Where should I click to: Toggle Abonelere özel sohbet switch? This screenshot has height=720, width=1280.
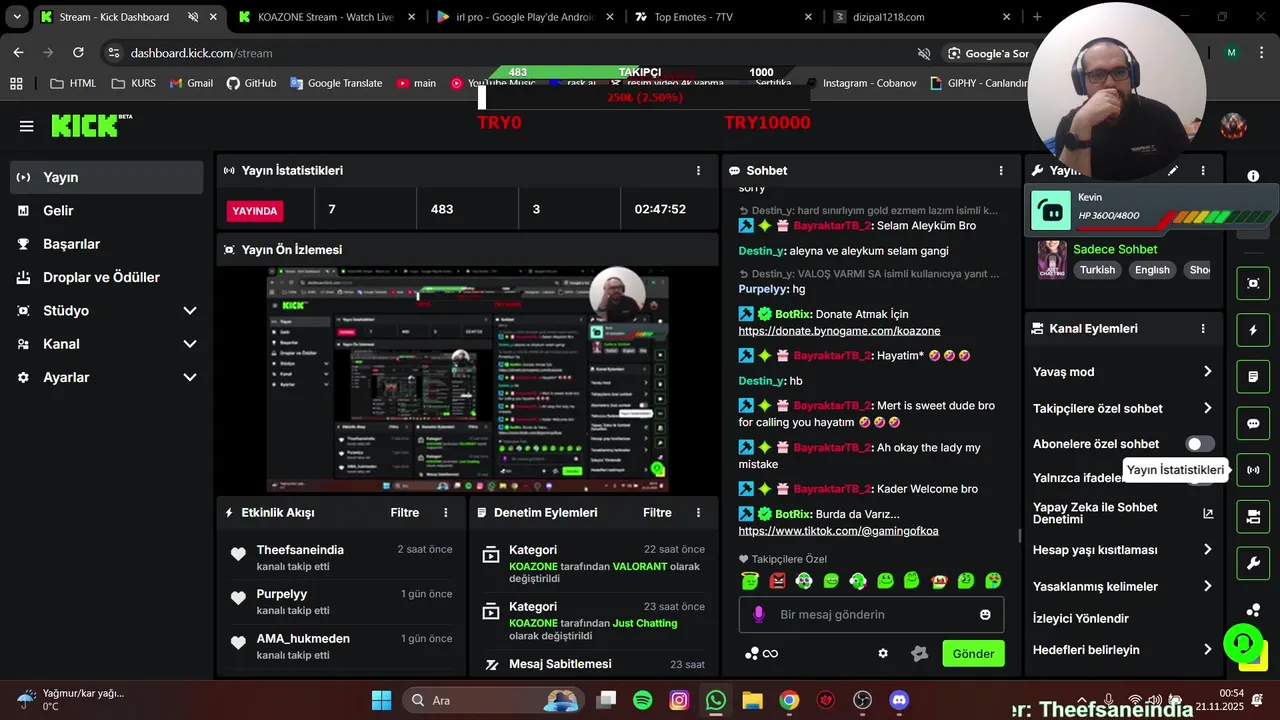1199,444
